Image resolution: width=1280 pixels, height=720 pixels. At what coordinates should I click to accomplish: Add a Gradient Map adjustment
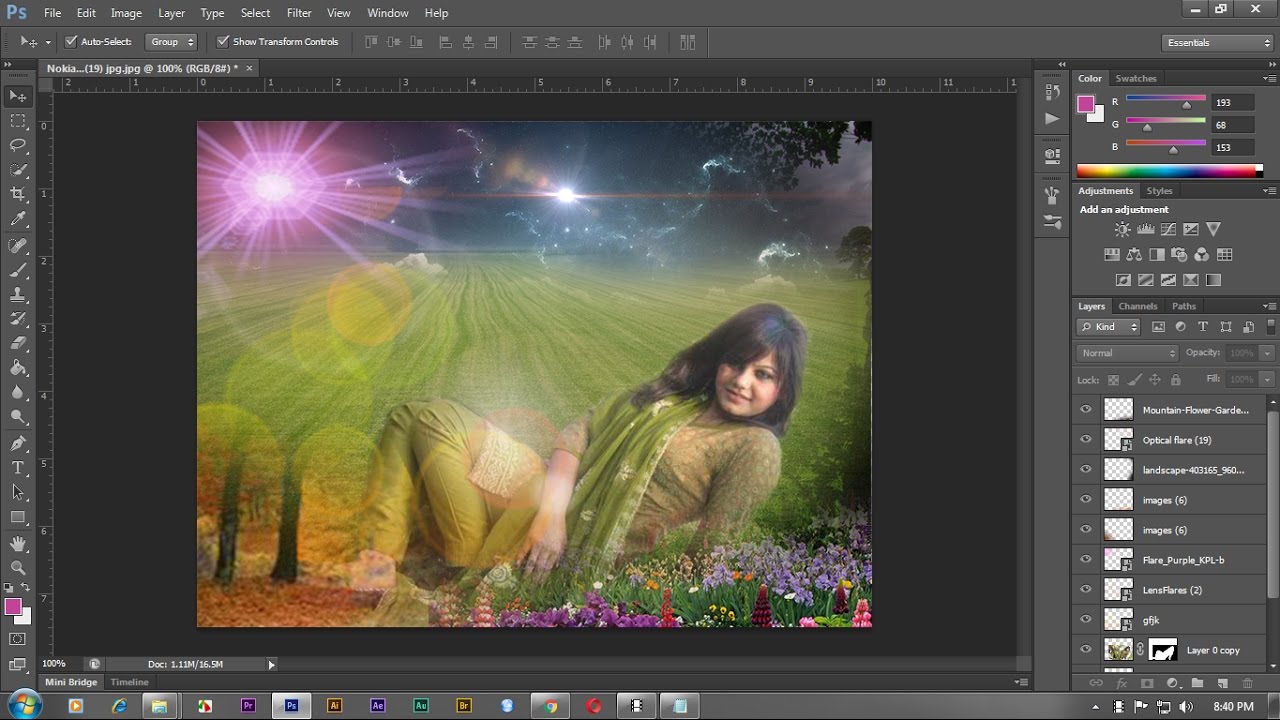[x=1214, y=281]
